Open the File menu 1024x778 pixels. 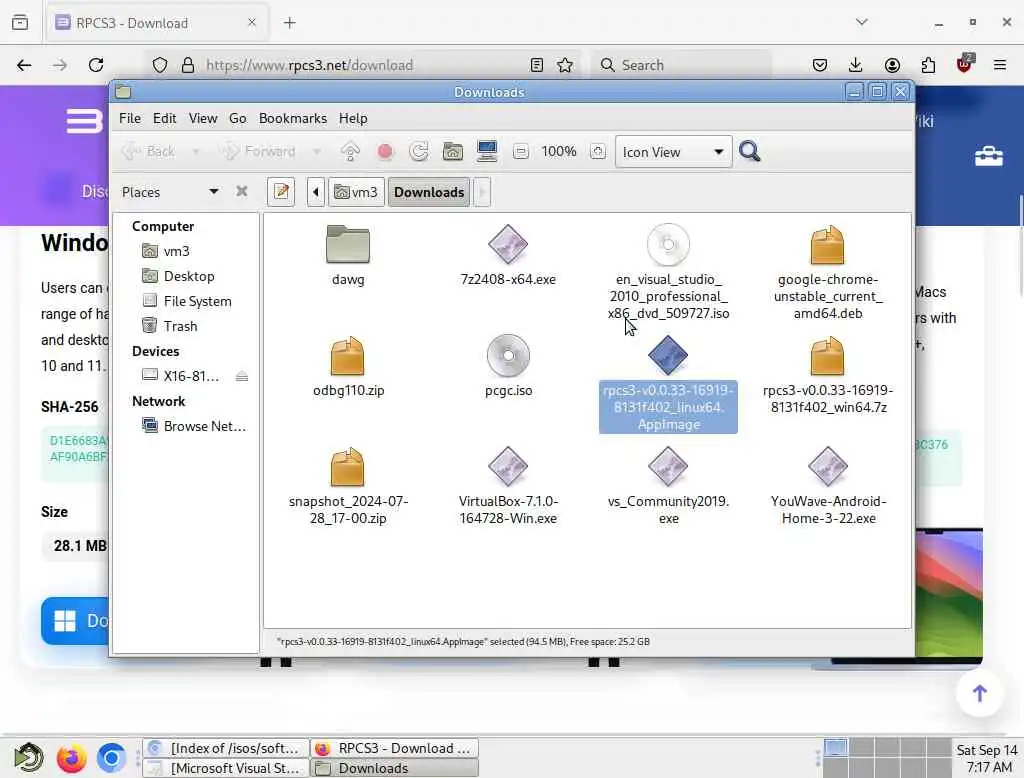[129, 118]
